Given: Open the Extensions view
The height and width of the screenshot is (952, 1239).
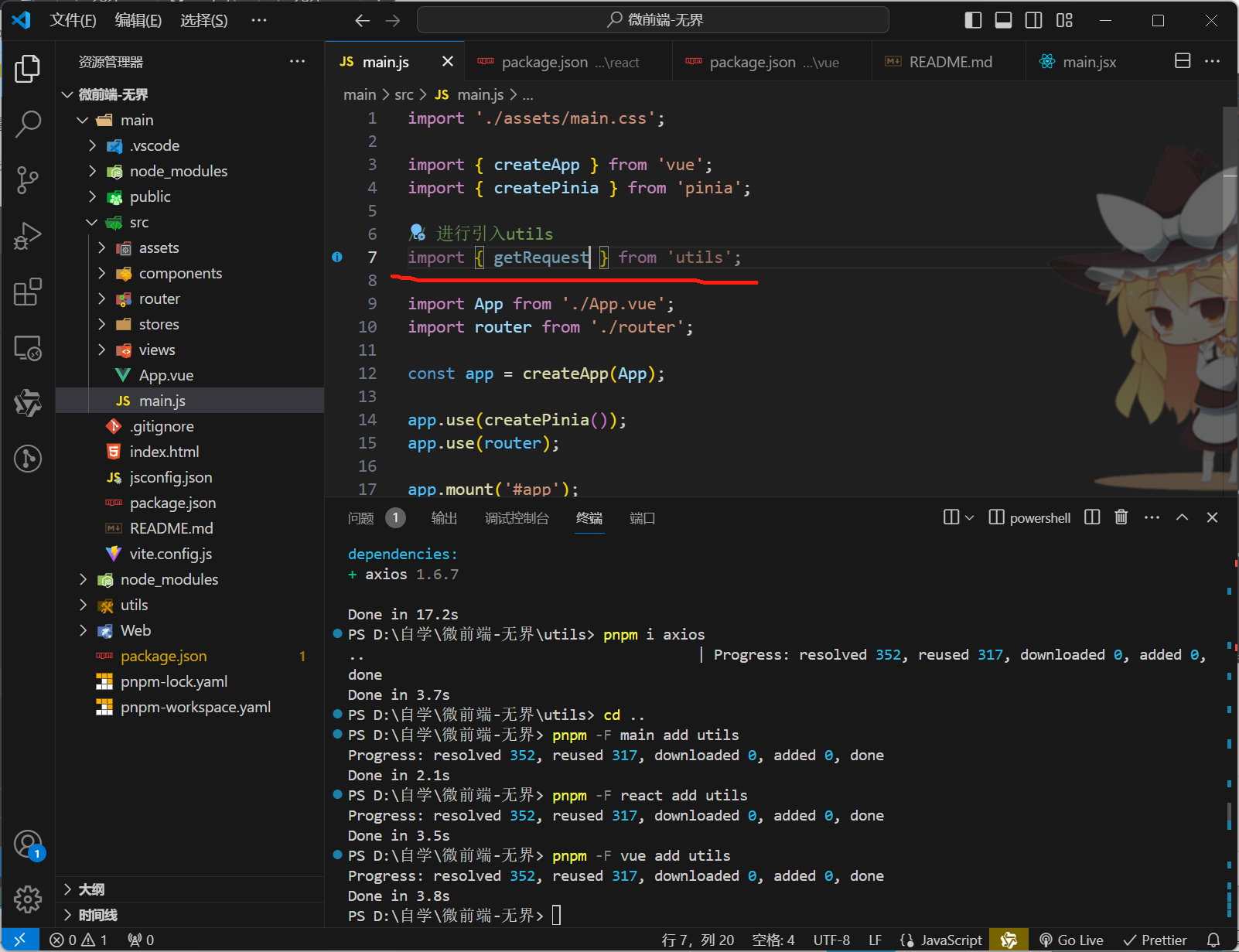Looking at the screenshot, I should point(28,292).
